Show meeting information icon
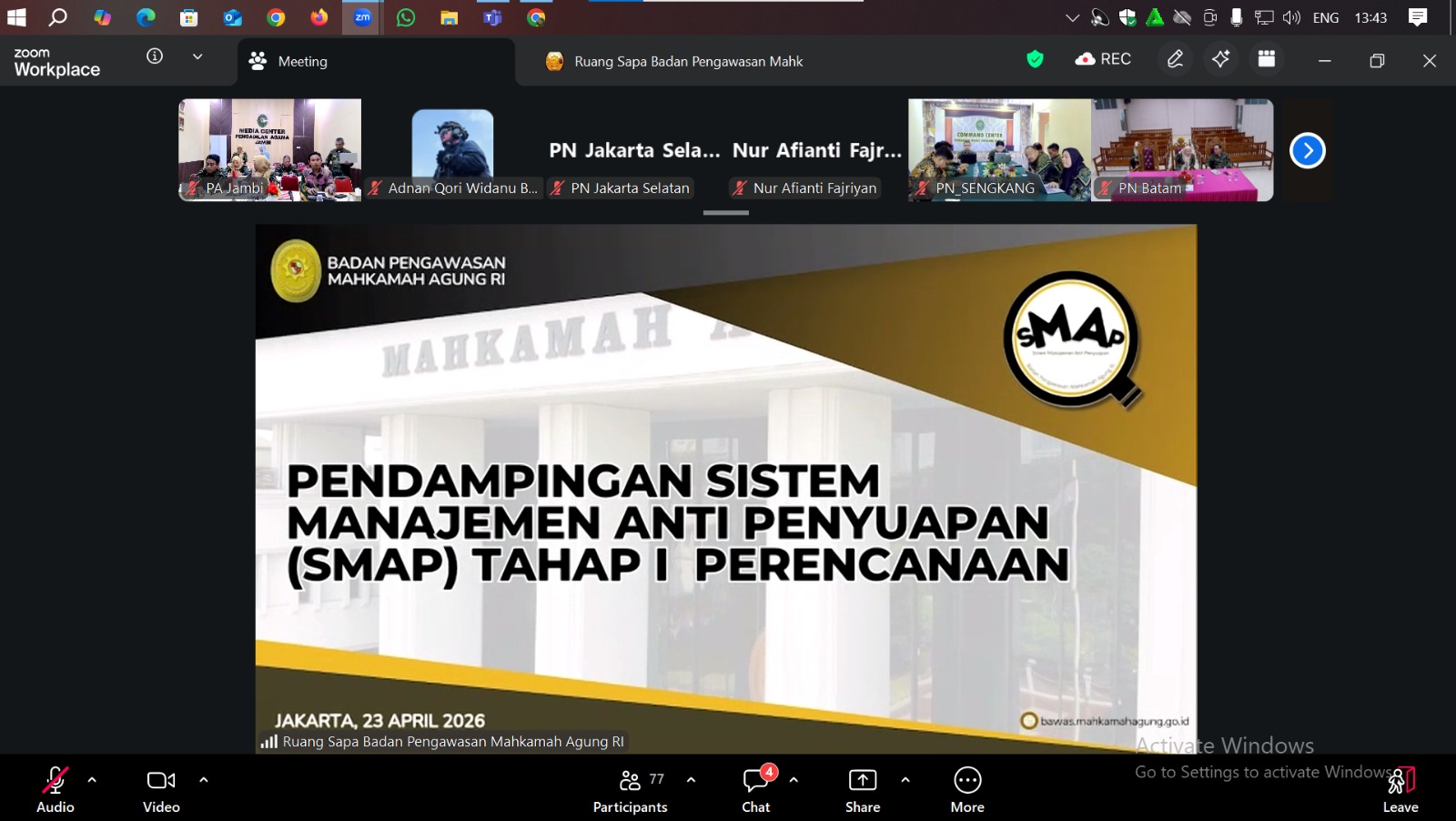Screen dimensions: 1456x821 click(155, 56)
